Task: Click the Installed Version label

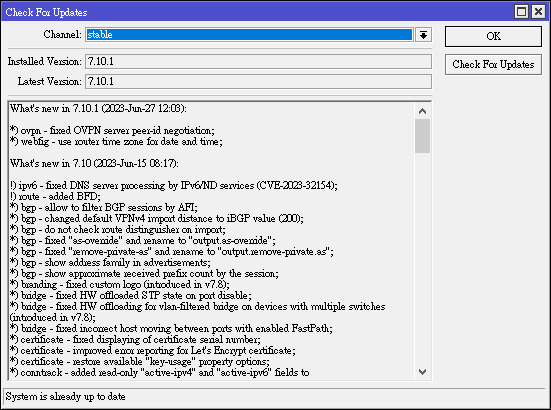Action: point(45,61)
